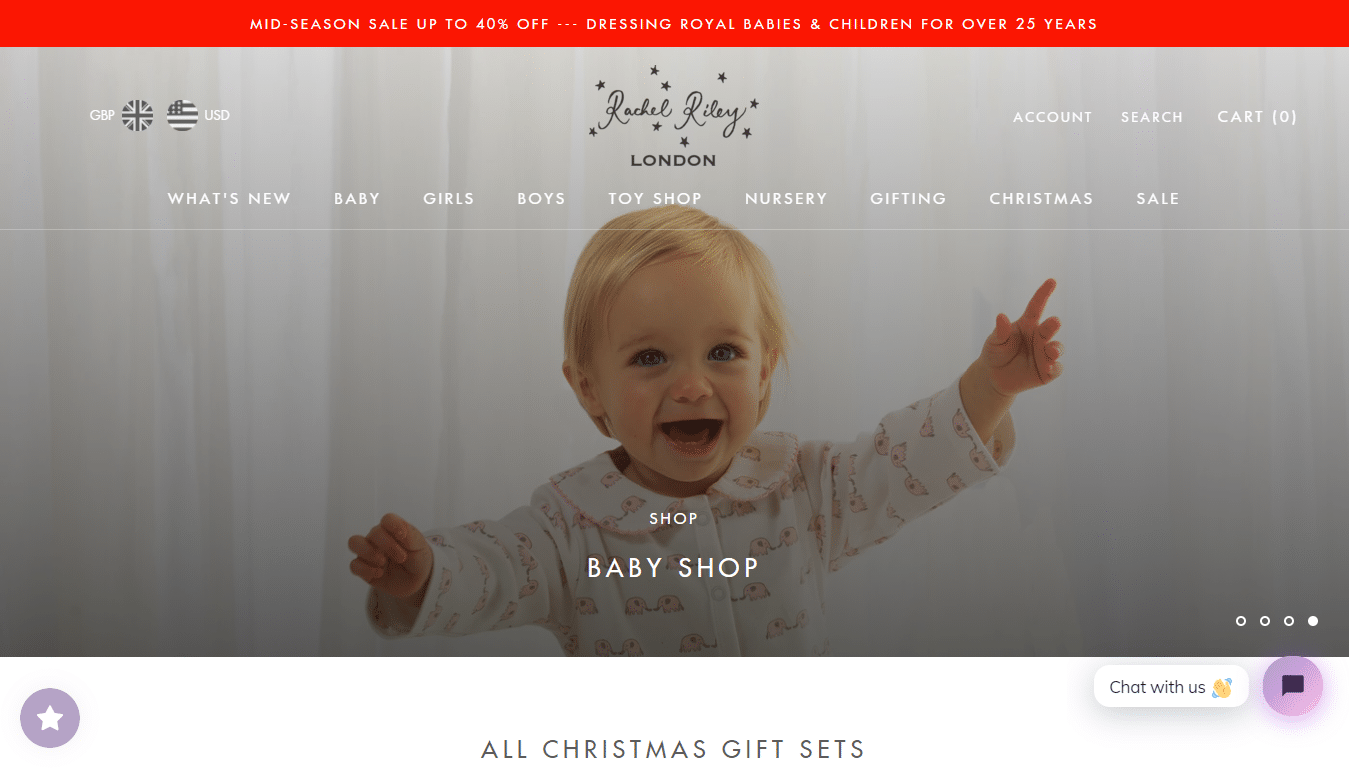Expand the Baby navigation menu
The width and height of the screenshot is (1349, 768).
tap(357, 199)
